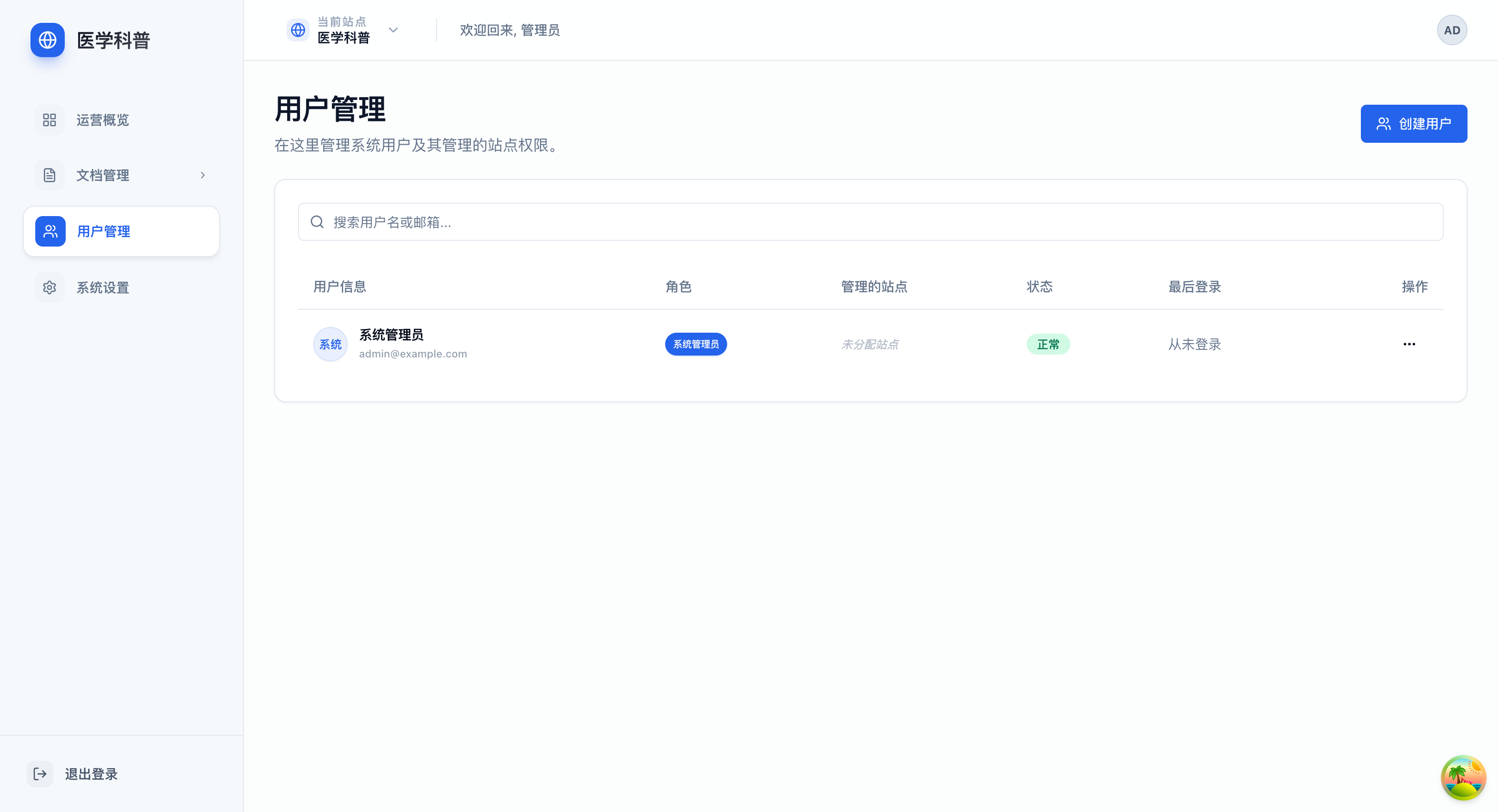This screenshot has height=812, width=1498.
Task: Select the 用户管理 people icon
Action: tap(50, 231)
